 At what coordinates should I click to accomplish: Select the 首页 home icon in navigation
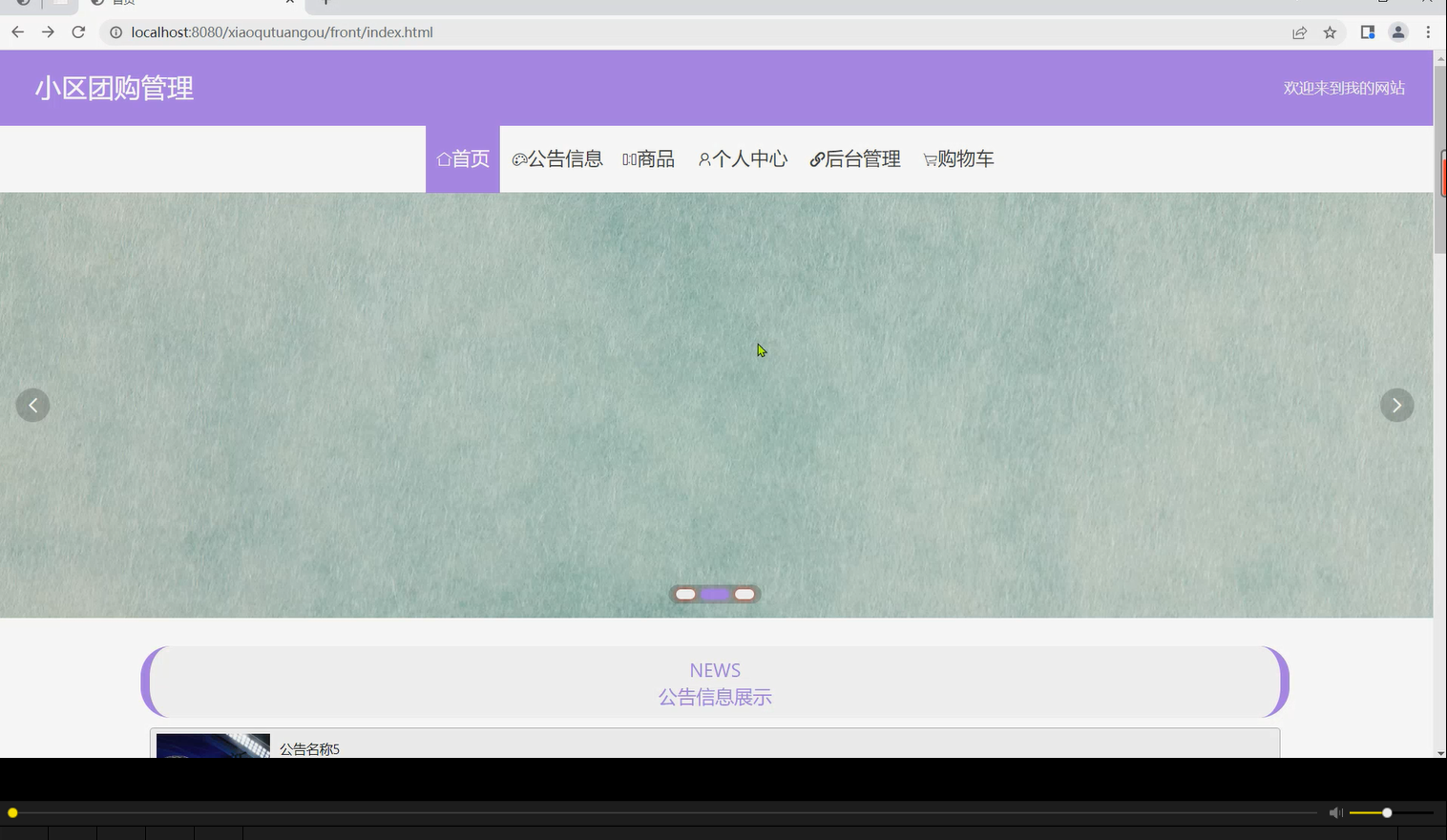pyautogui.click(x=444, y=158)
